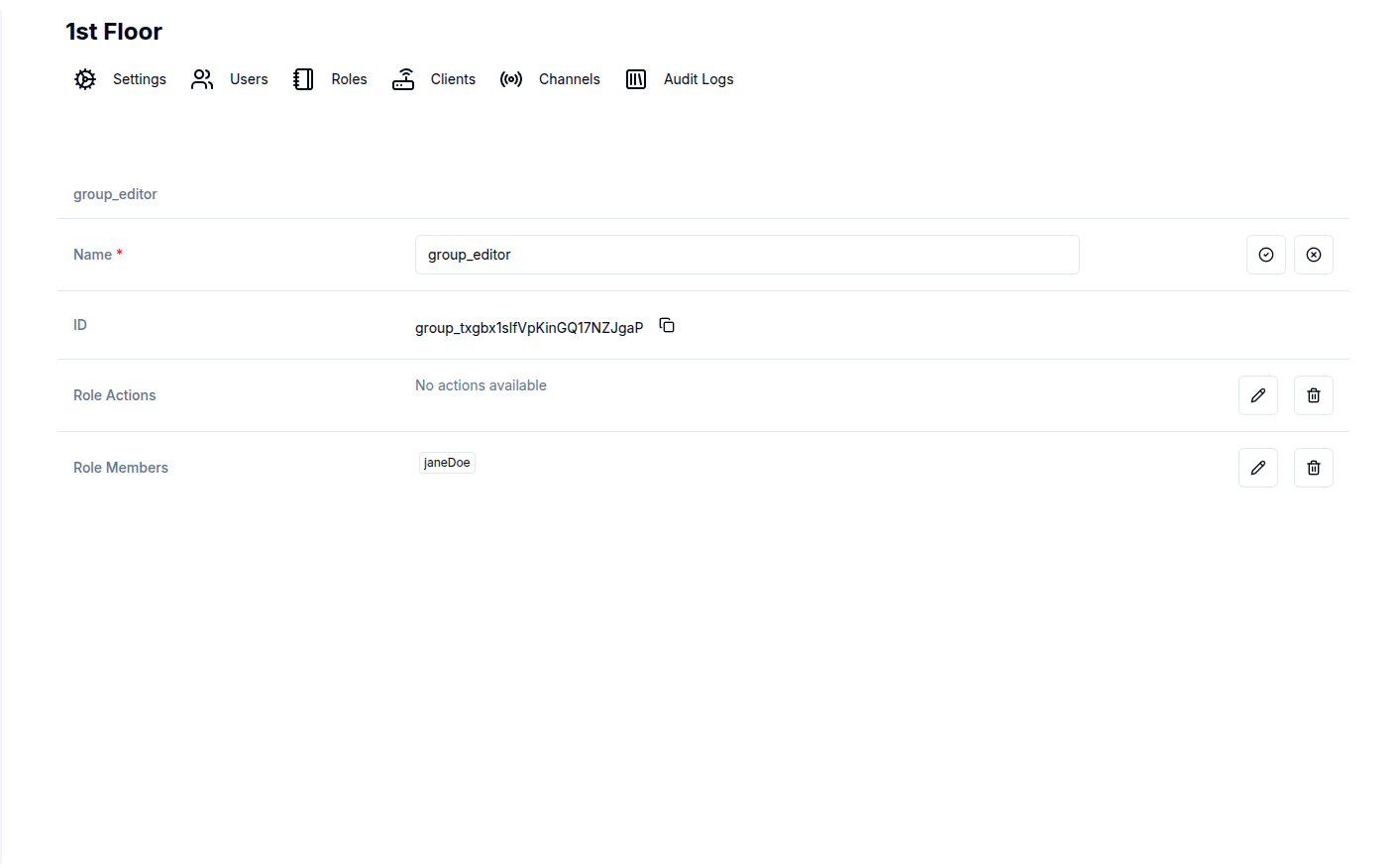1395x868 pixels.
Task: Delete Role Actions with trash icon
Action: click(1314, 395)
